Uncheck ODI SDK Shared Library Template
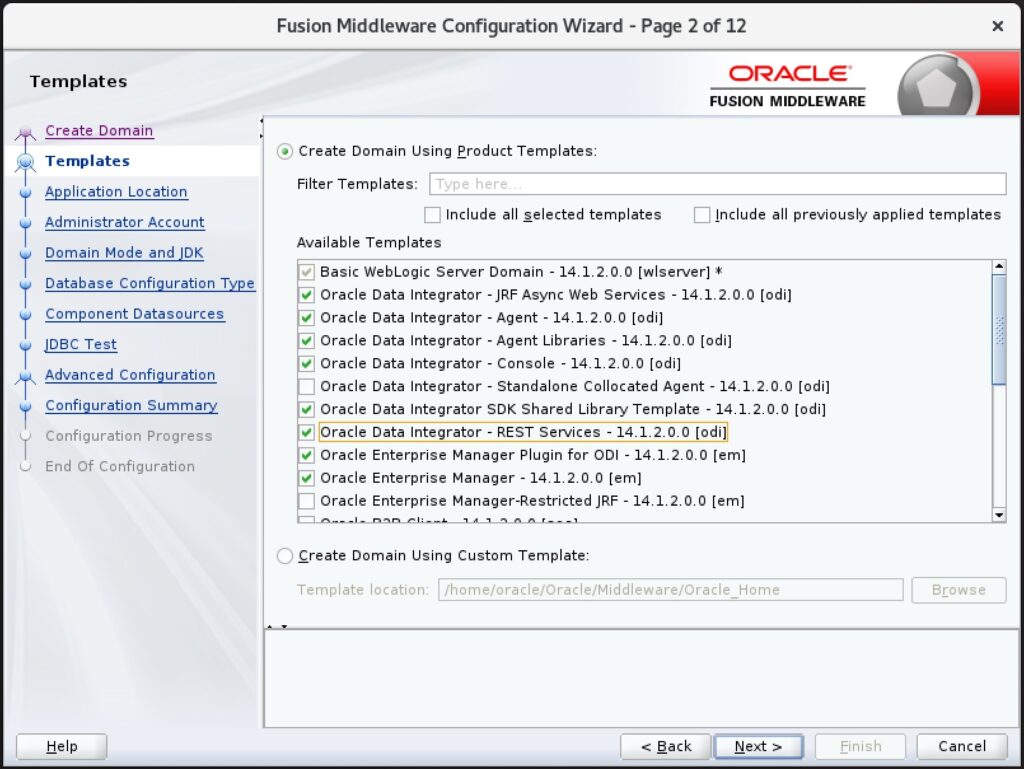 (306, 409)
